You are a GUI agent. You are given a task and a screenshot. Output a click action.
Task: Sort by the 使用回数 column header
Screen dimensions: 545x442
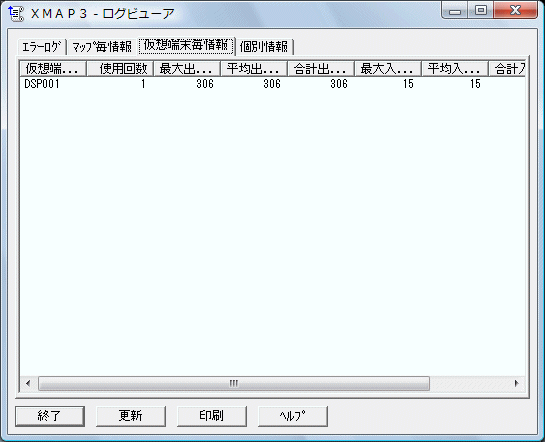tap(120, 69)
